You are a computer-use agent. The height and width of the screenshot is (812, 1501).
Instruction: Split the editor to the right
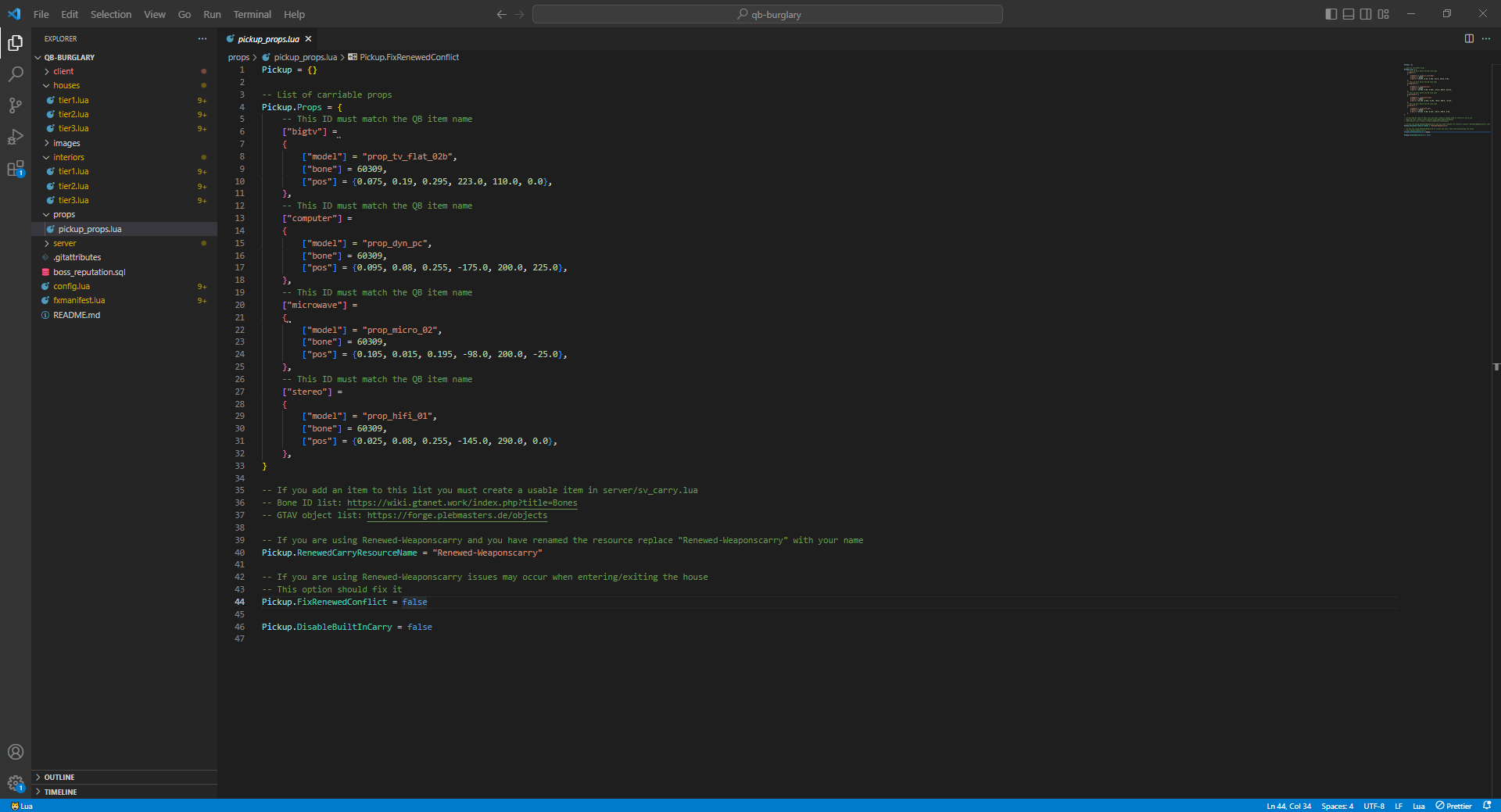click(1469, 38)
